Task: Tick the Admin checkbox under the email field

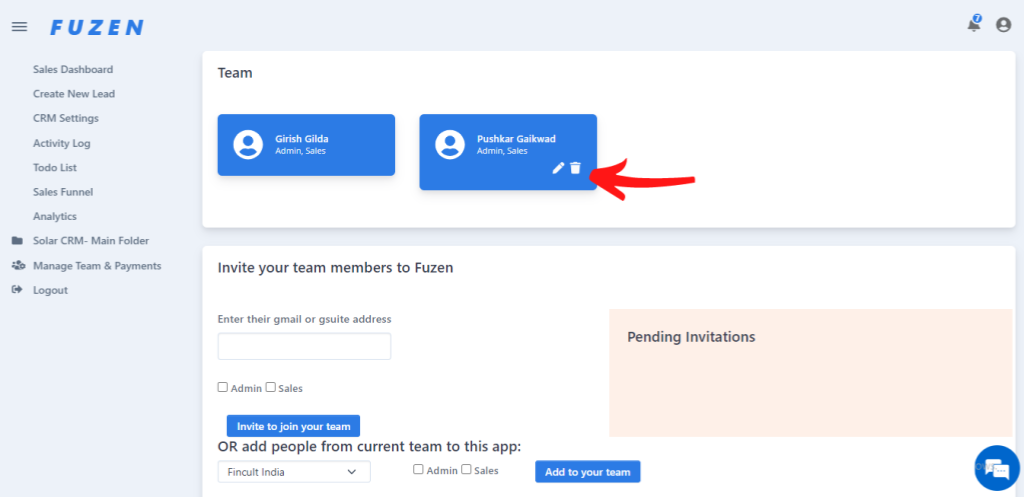Action: coord(223,387)
